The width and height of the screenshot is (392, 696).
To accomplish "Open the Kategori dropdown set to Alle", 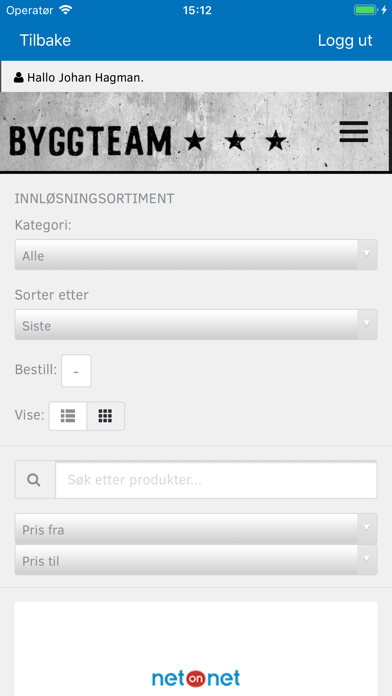I will [x=196, y=255].
